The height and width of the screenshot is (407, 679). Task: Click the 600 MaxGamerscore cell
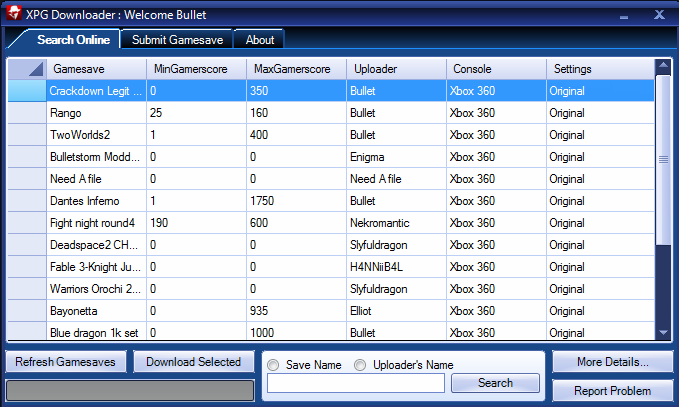click(x=297, y=223)
